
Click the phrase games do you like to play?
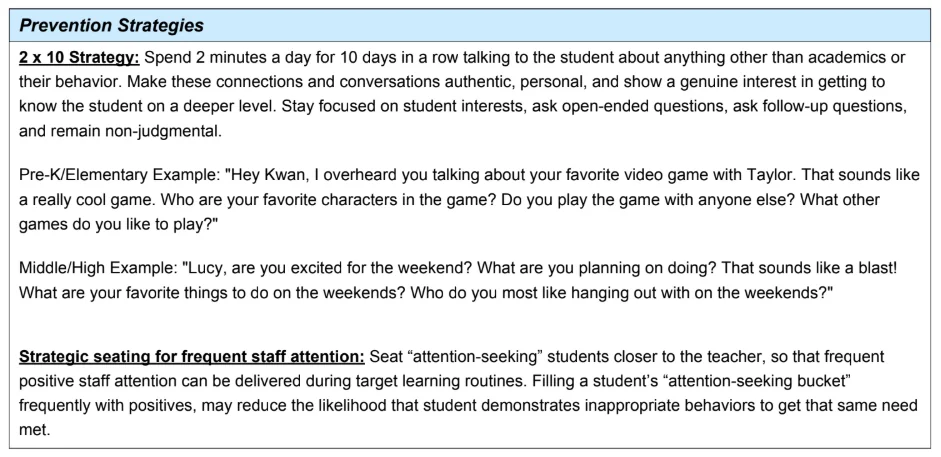coord(119,224)
